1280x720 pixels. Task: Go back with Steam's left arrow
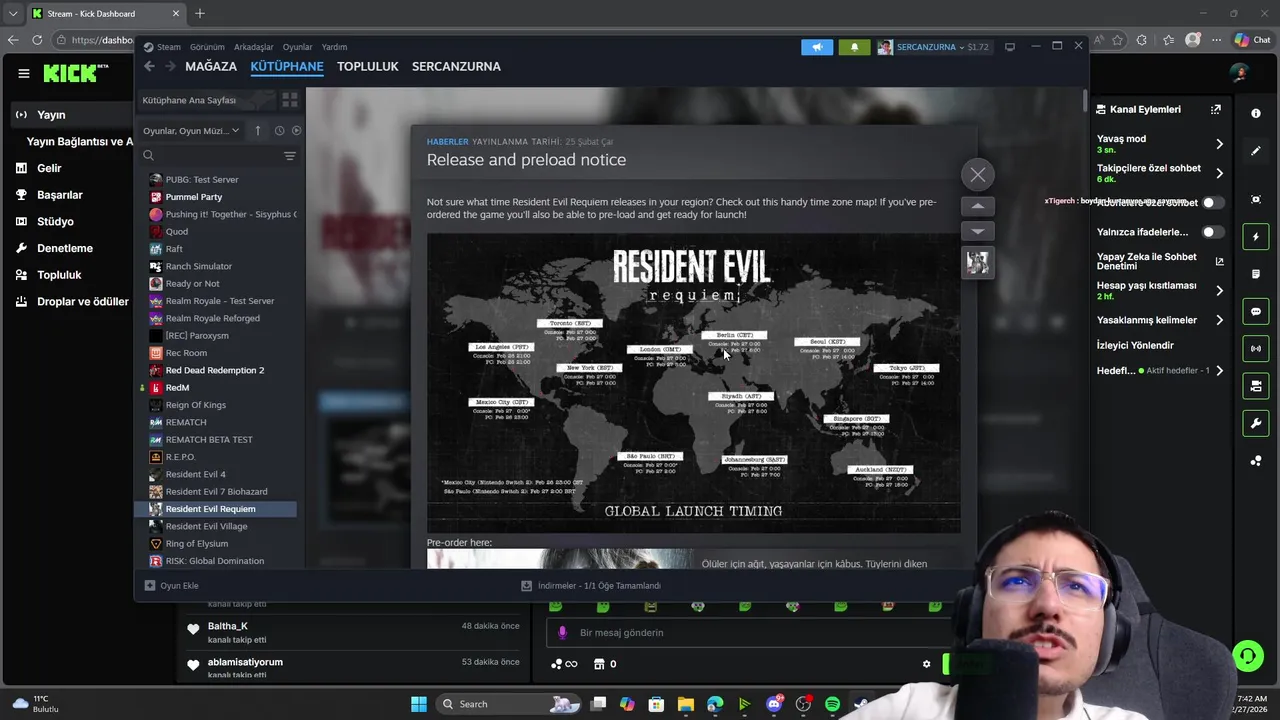[x=149, y=66]
